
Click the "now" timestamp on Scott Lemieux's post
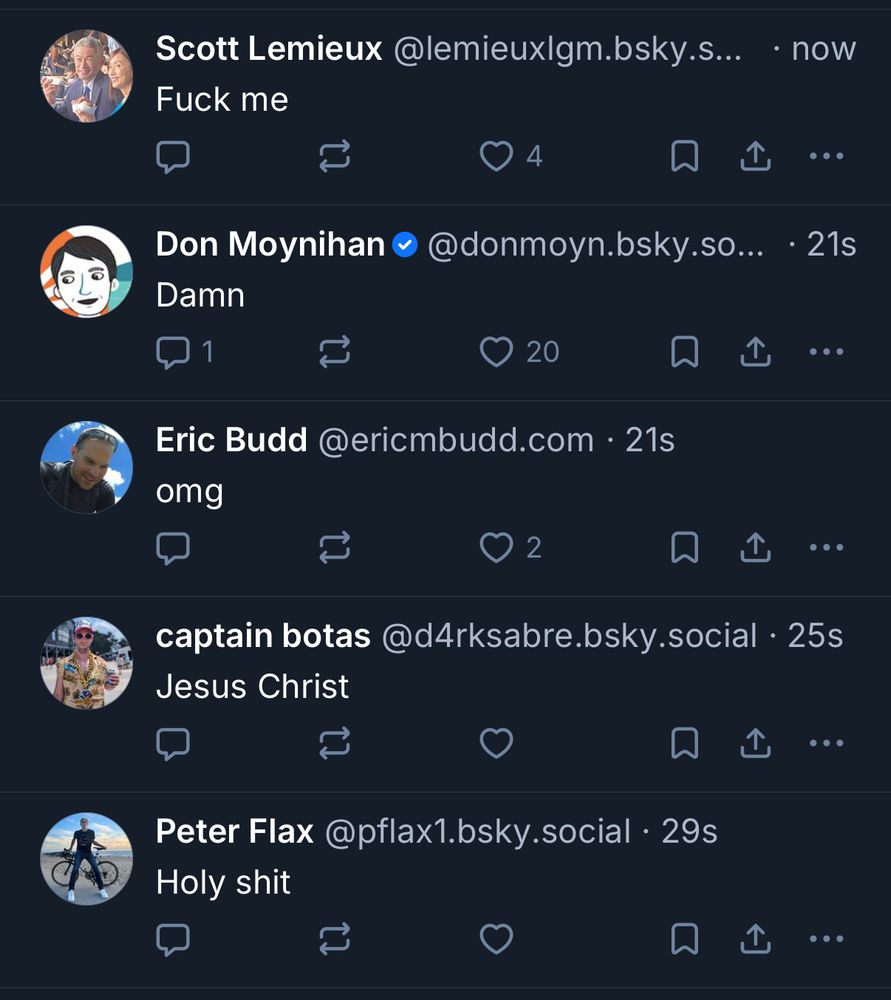822,48
